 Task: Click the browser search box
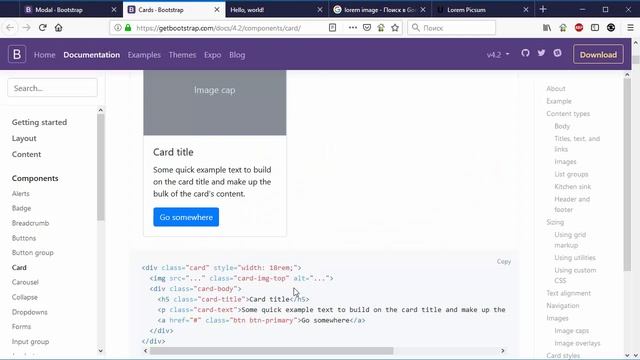tap(451, 28)
